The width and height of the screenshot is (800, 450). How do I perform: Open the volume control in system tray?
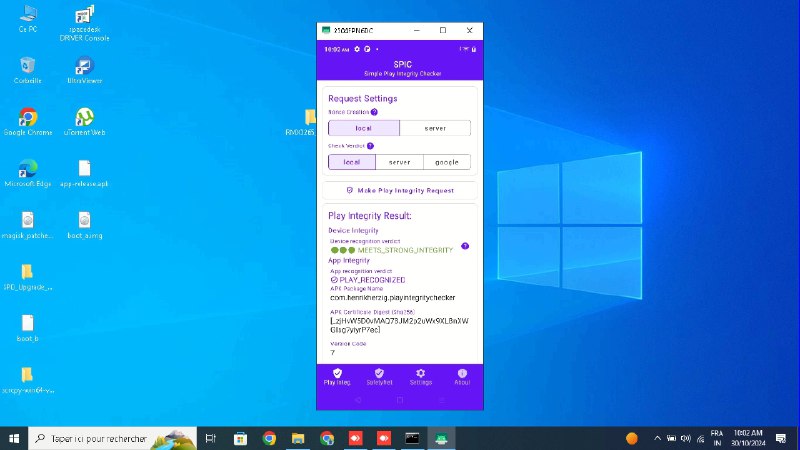pos(686,438)
